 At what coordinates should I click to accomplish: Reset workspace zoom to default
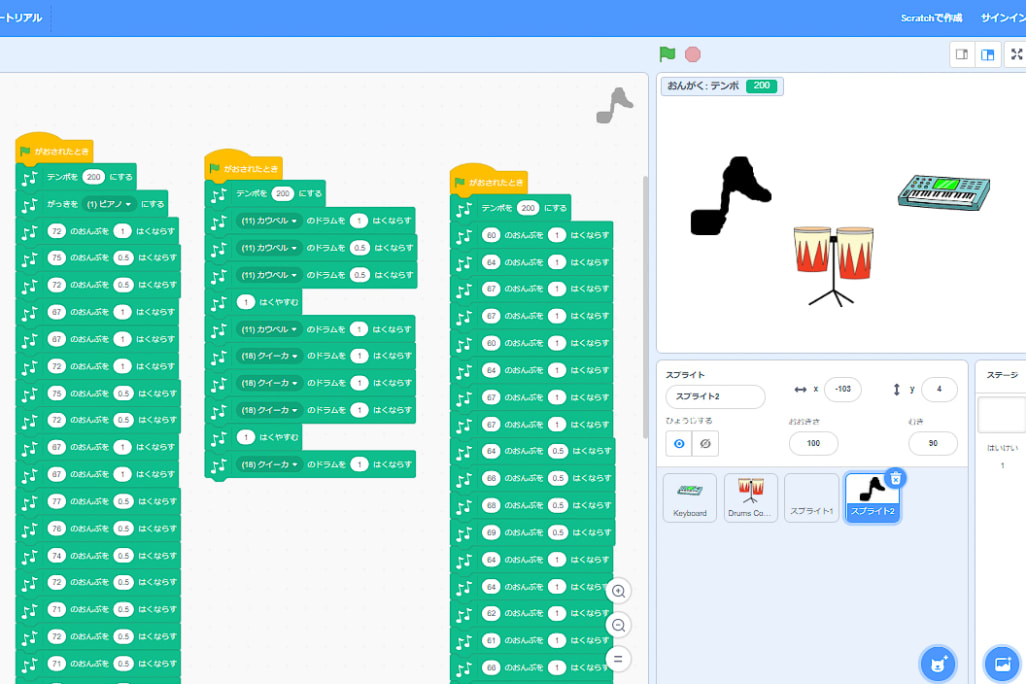click(619, 659)
